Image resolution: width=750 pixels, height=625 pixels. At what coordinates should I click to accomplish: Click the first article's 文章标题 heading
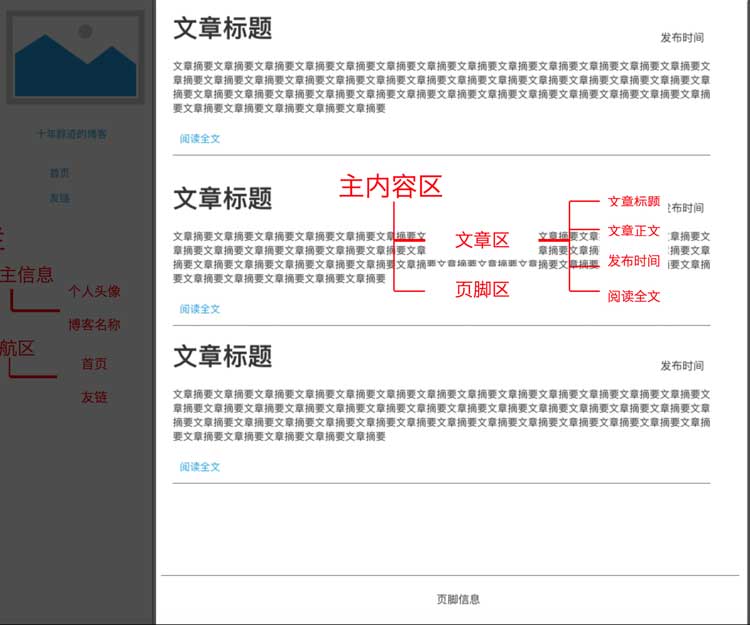[222, 28]
